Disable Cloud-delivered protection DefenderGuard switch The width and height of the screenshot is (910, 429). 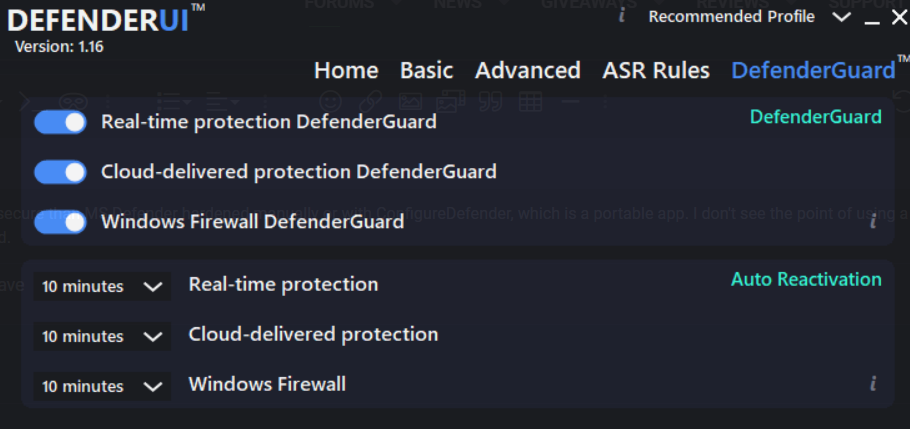point(61,172)
